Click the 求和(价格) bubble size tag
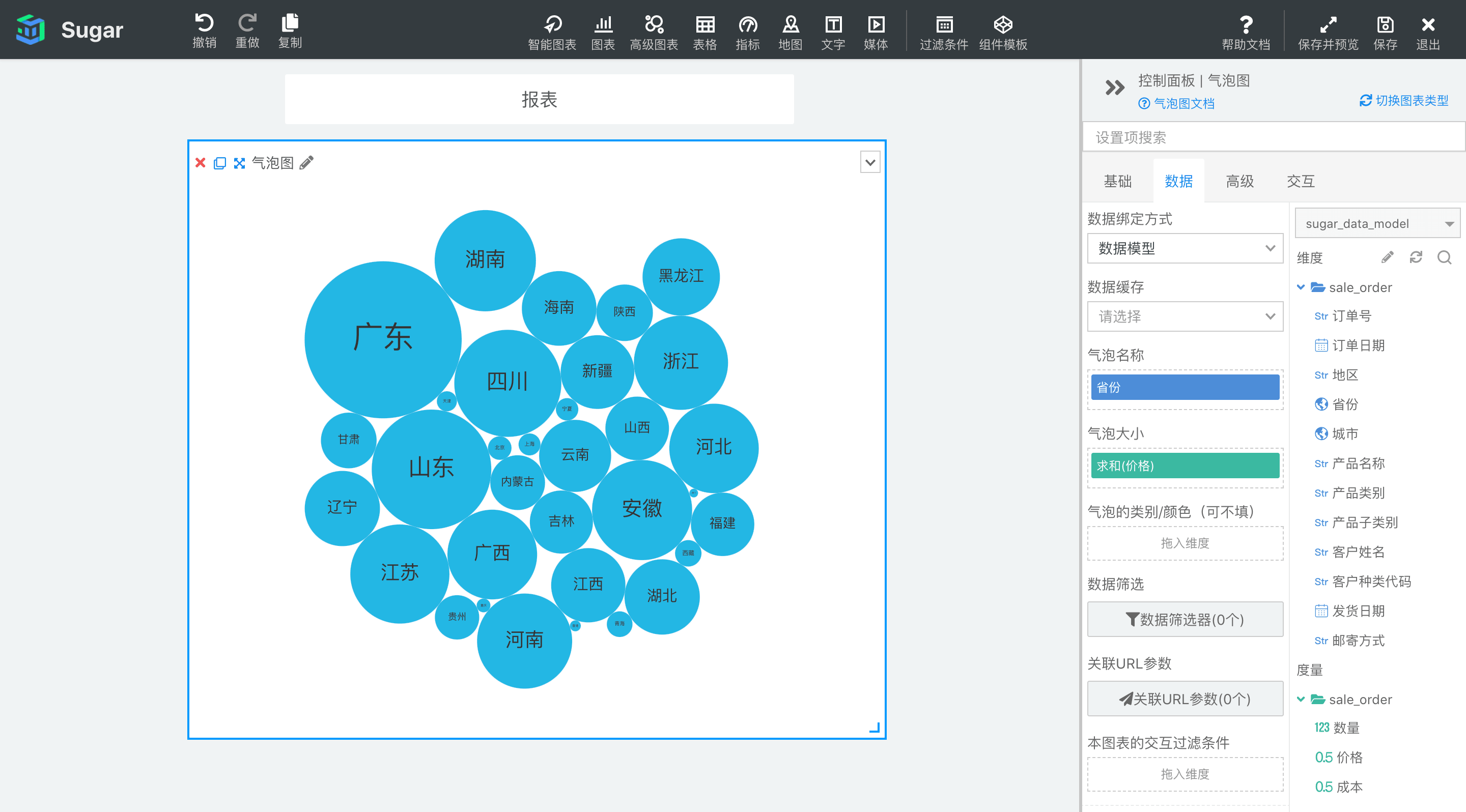Image resolution: width=1466 pixels, height=812 pixels. pos(1185,466)
